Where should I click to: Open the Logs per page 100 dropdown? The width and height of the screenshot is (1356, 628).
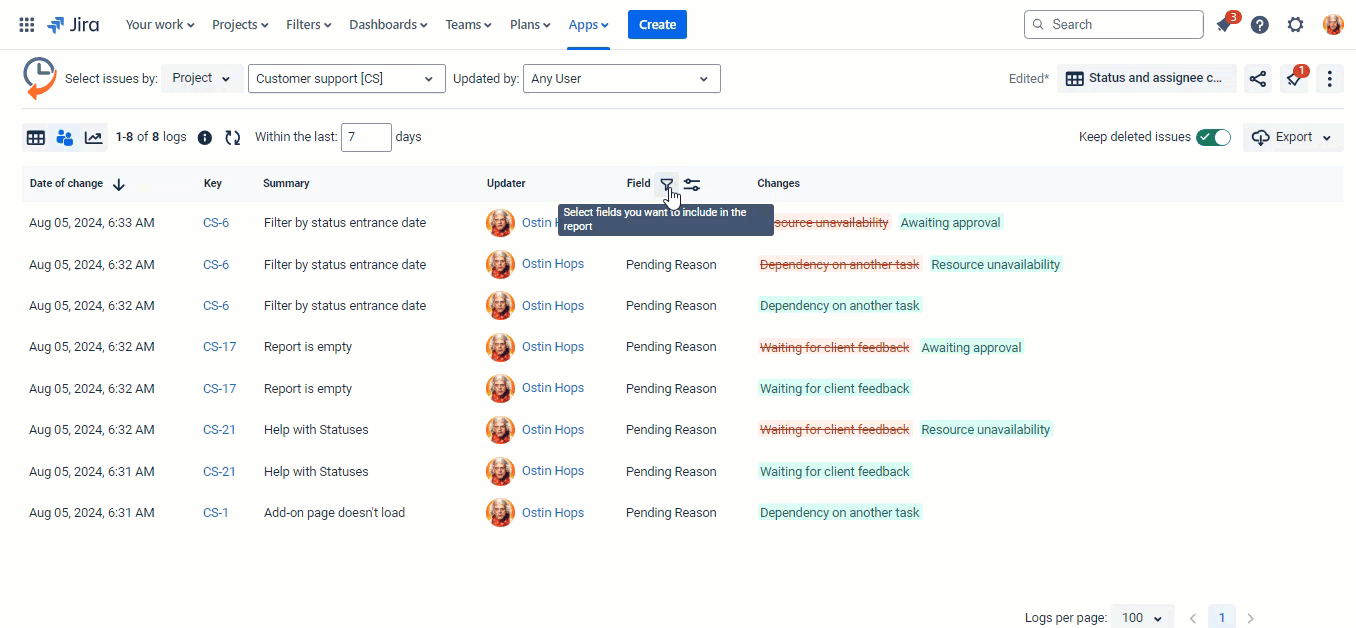[1143, 618]
